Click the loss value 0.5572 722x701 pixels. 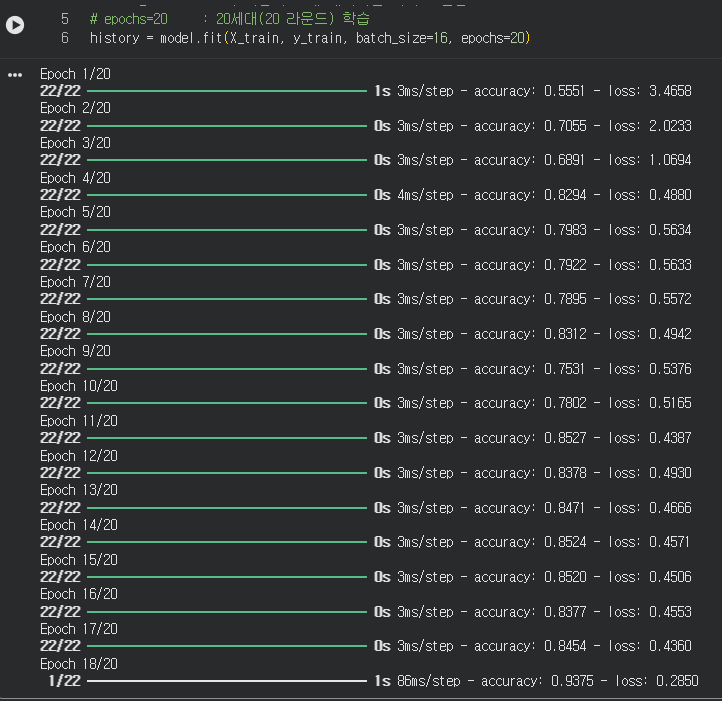pos(670,299)
